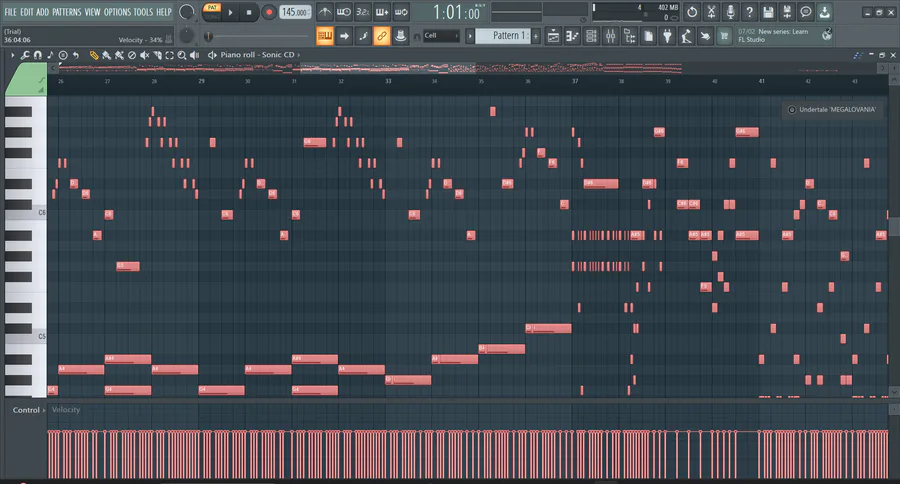Click the 145.000 tempo field

pyautogui.click(x=295, y=12)
